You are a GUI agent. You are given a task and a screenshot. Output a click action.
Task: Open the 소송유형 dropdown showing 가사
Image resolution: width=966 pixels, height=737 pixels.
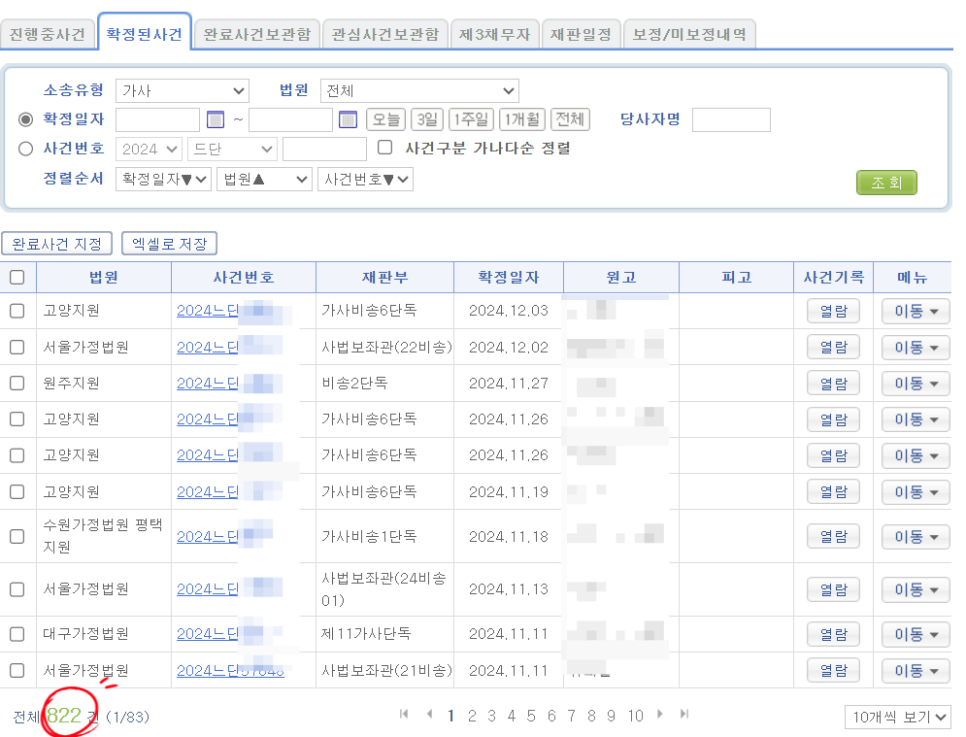tap(182, 91)
